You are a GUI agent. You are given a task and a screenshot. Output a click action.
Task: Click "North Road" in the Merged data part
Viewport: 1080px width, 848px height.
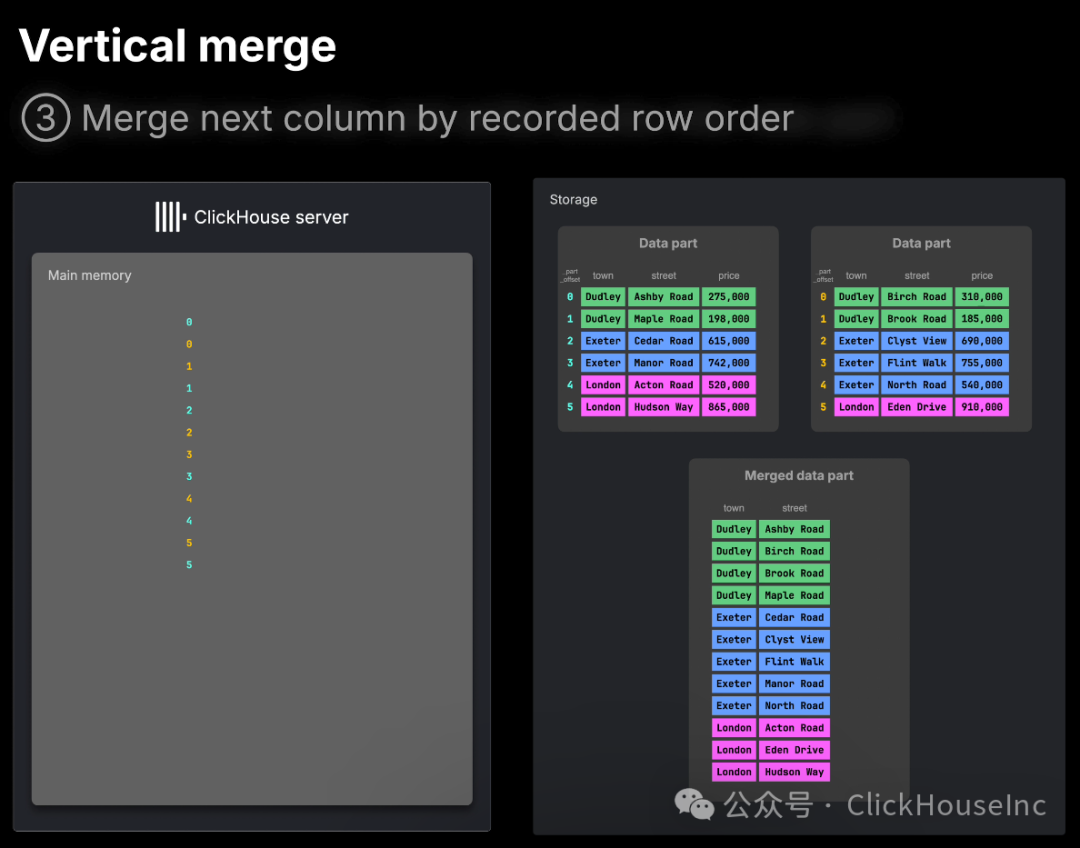click(794, 705)
